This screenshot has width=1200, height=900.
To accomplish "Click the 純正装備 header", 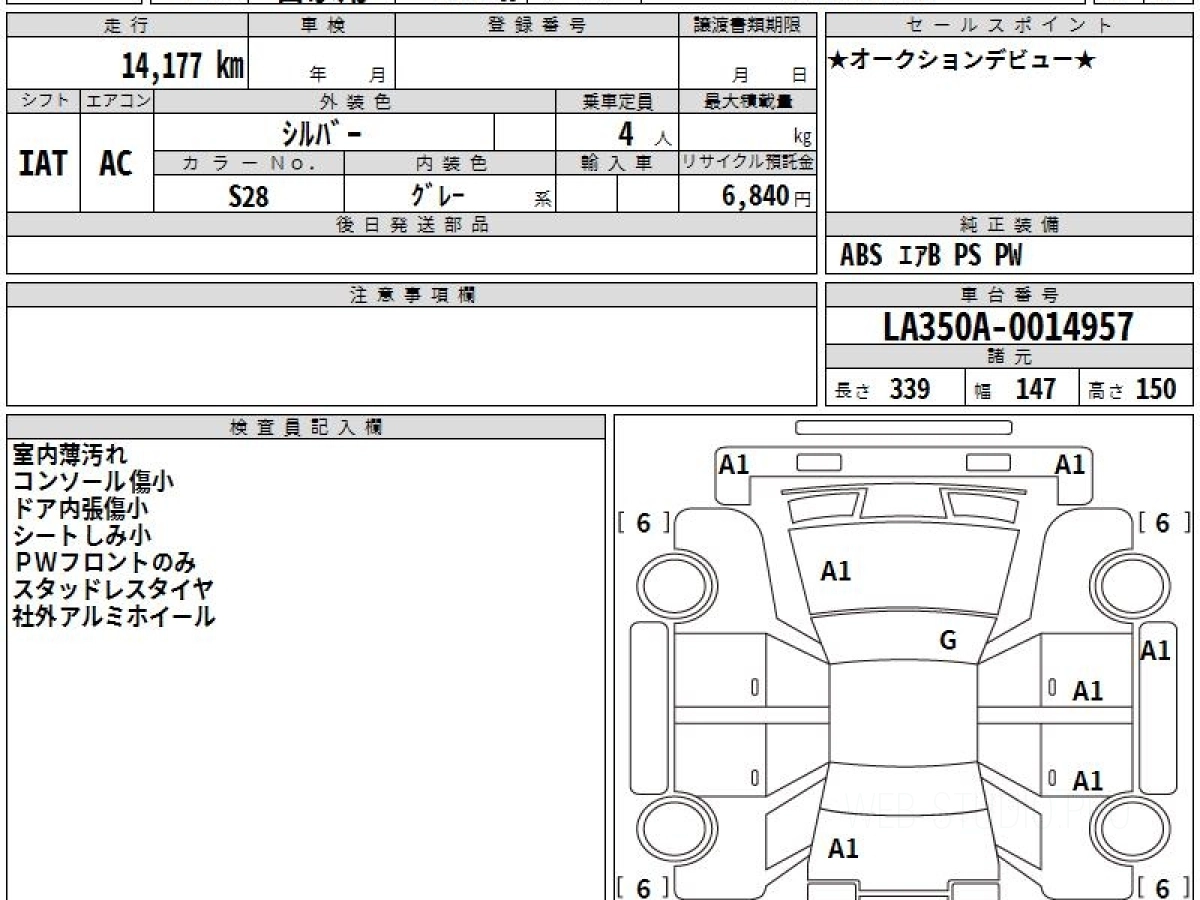I will [1009, 225].
